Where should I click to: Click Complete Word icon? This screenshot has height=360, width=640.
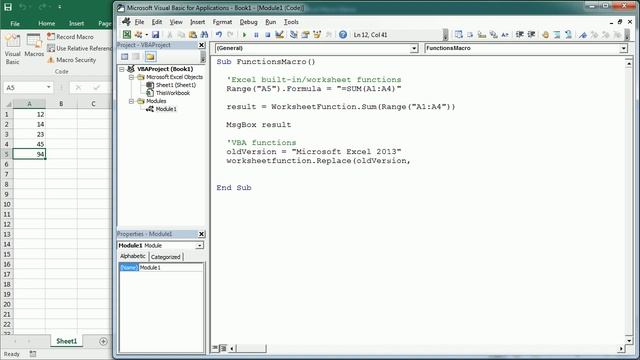[505, 35]
